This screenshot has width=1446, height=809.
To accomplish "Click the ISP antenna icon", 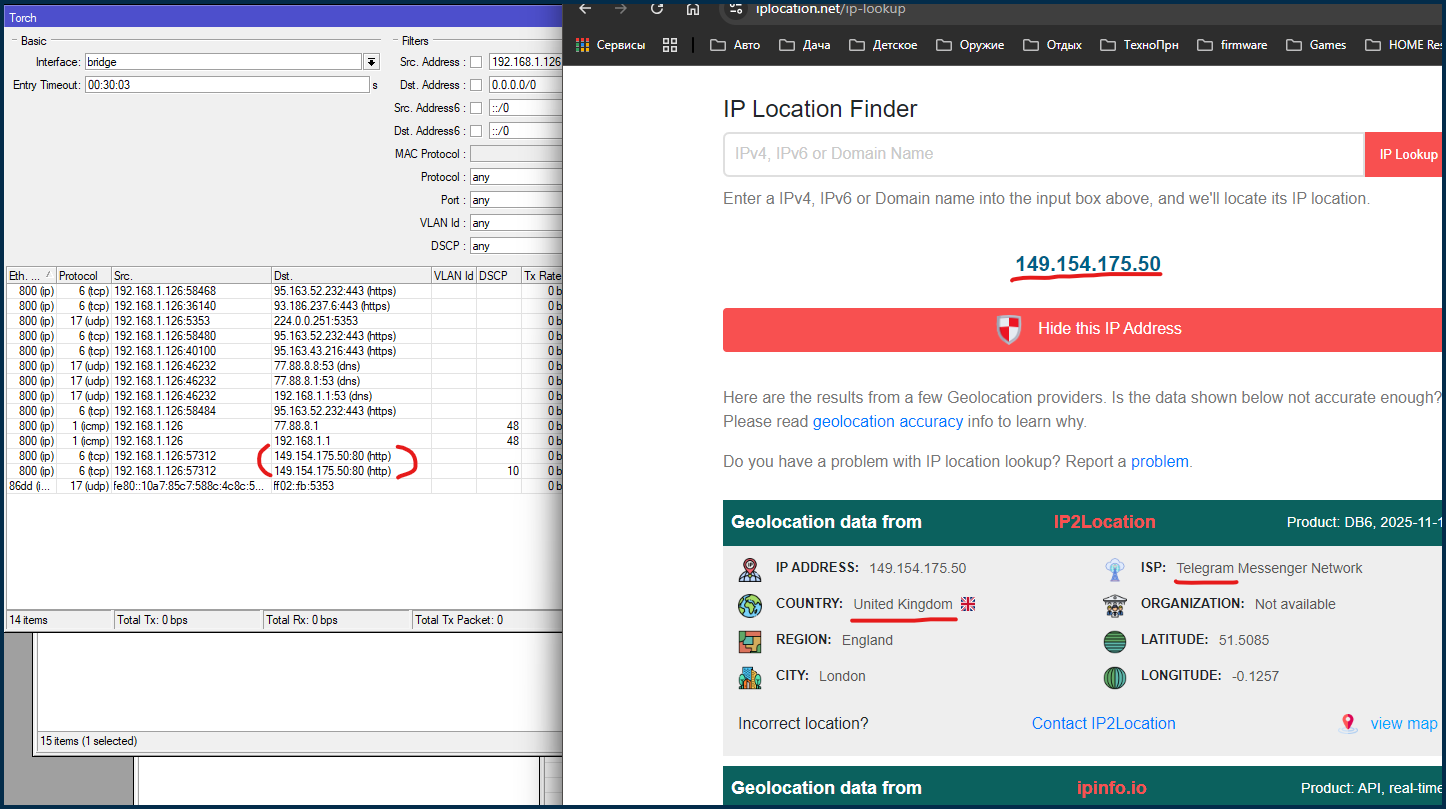I will 1115,569.
